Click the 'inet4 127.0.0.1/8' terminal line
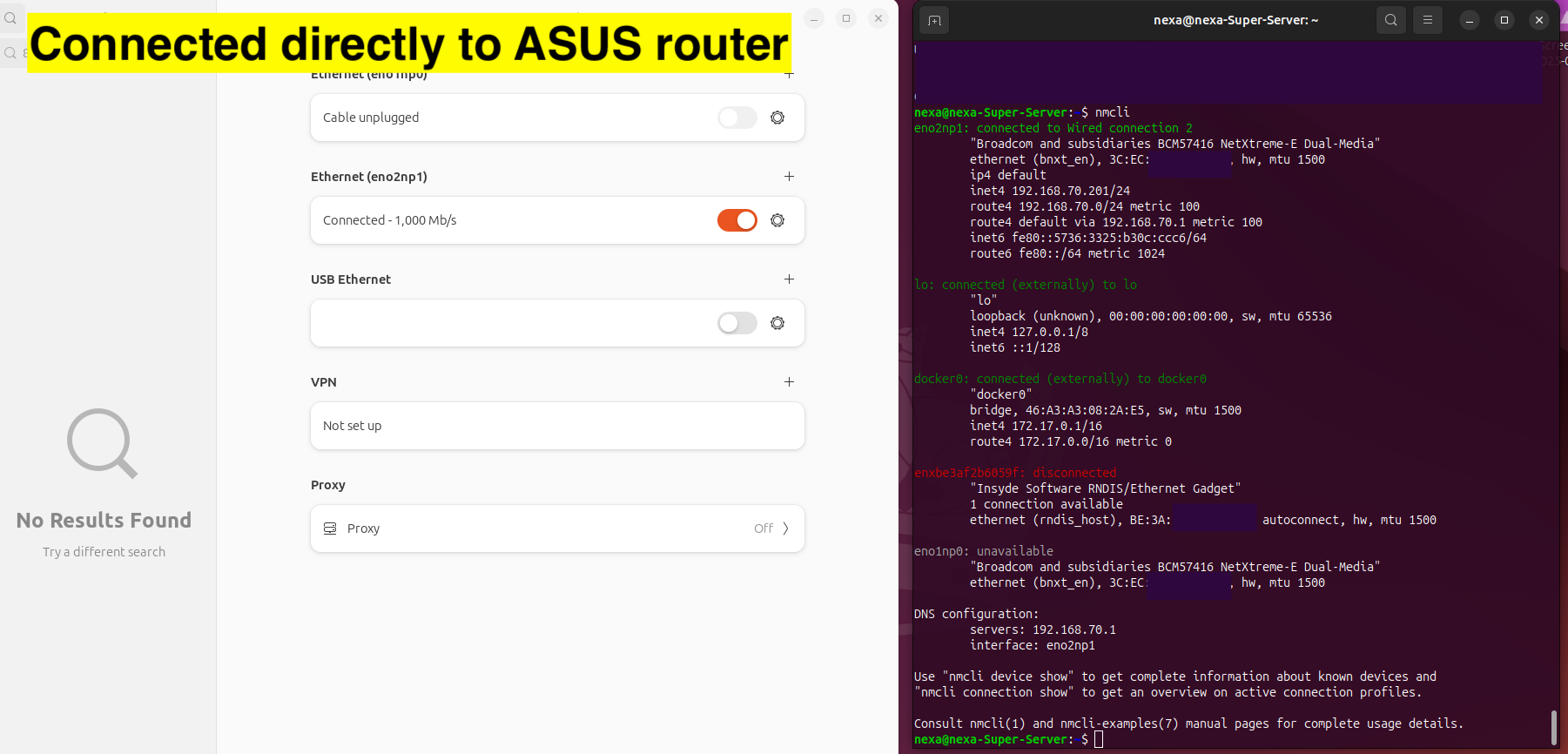 click(1029, 332)
